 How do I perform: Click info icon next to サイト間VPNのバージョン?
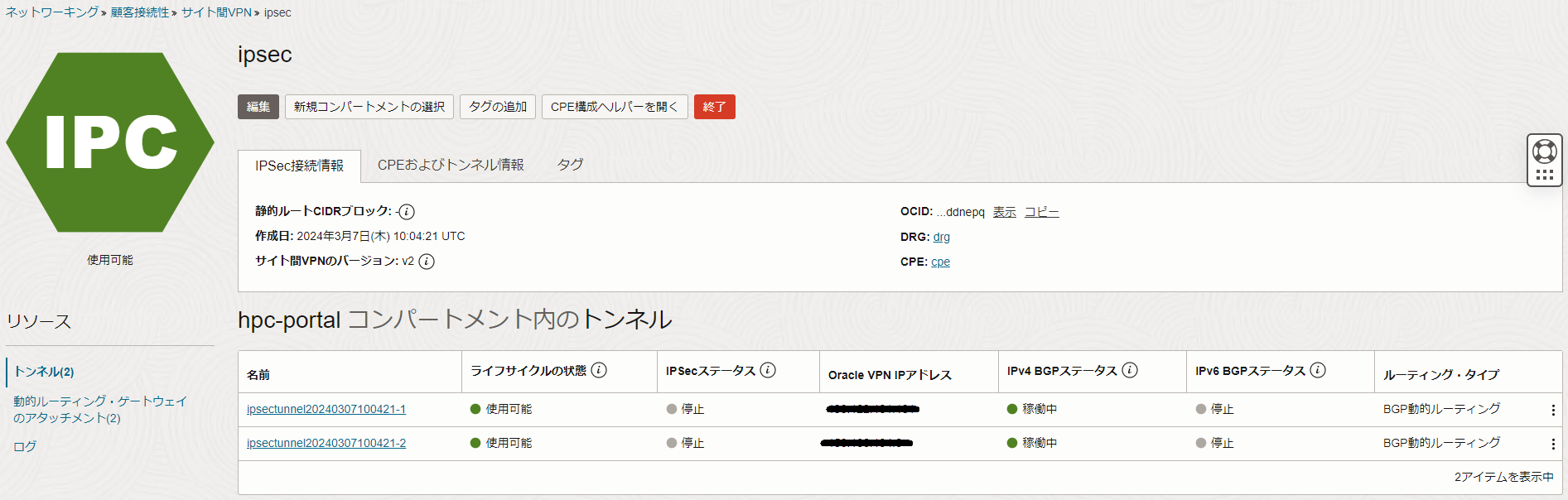click(x=427, y=262)
